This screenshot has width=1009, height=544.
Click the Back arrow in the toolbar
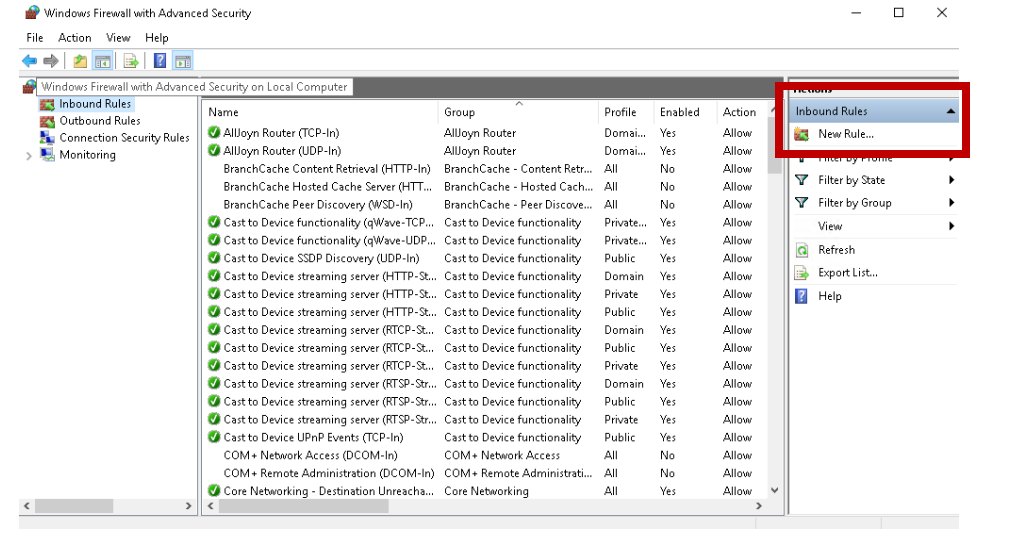coord(29,61)
